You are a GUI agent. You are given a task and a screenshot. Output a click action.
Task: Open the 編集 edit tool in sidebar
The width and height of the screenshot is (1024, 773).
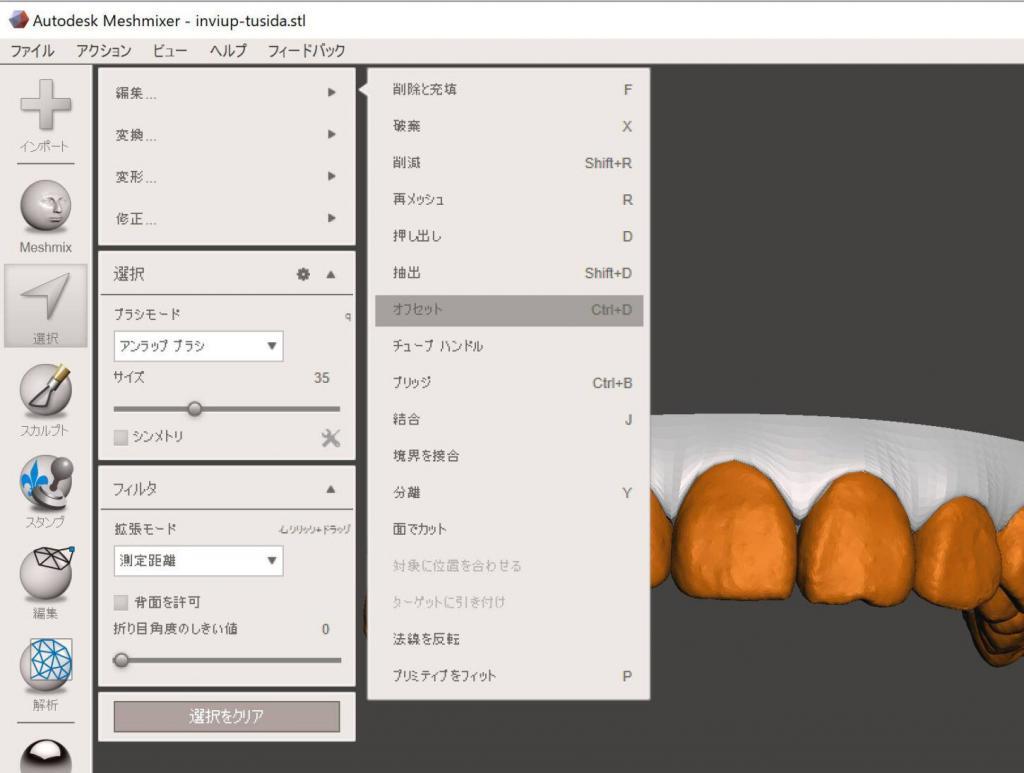point(45,573)
